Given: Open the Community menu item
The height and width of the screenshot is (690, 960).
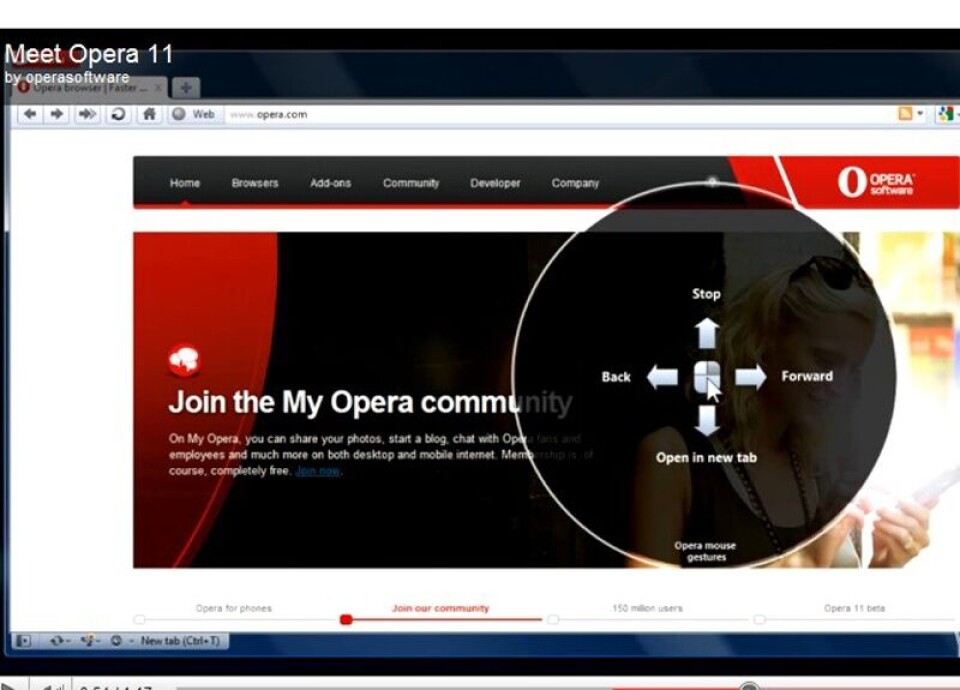Looking at the screenshot, I should (411, 183).
